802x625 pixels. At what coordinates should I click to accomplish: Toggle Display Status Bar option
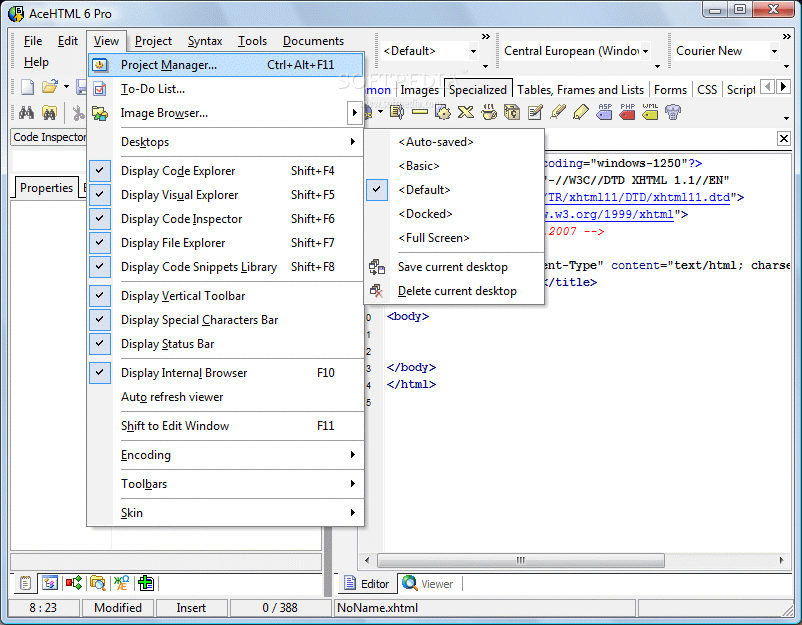click(x=226, y=344)
